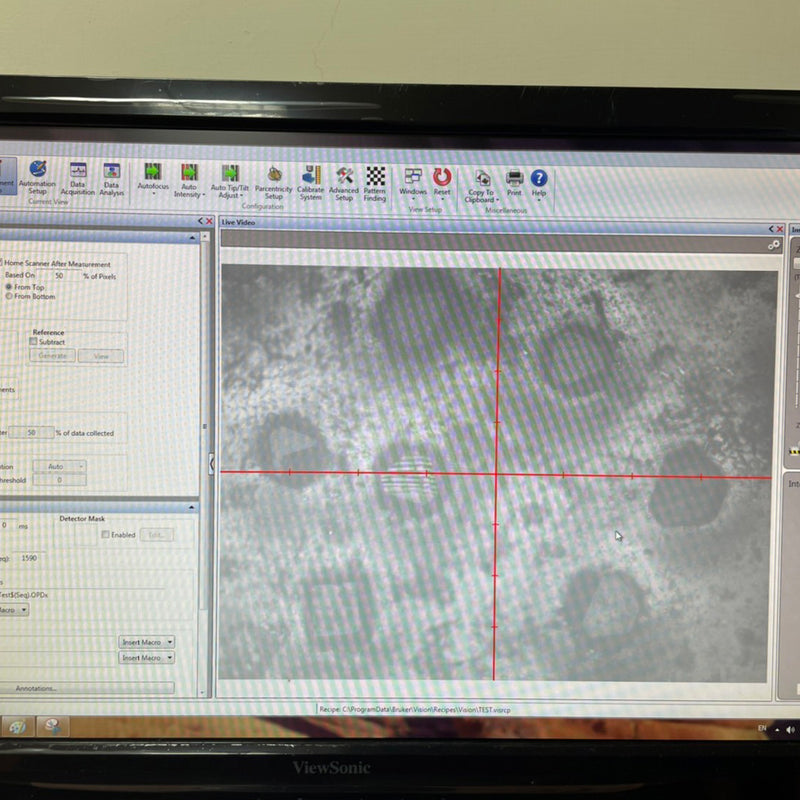The image size is (800, 800).
Task: Collapse the Detector Mask section arrow
Action: [x=191, y=507]
